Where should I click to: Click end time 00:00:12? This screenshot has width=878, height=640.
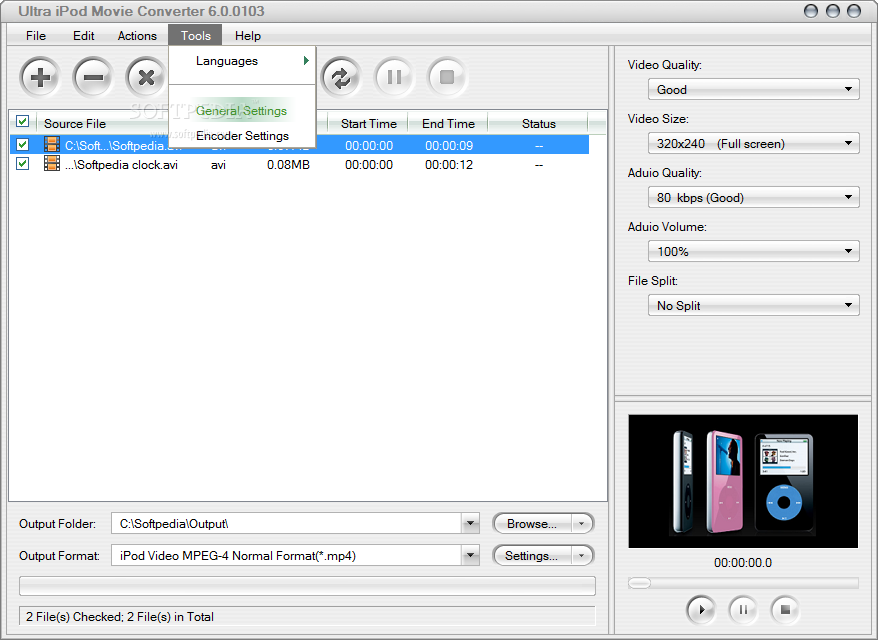click(449, 165)
